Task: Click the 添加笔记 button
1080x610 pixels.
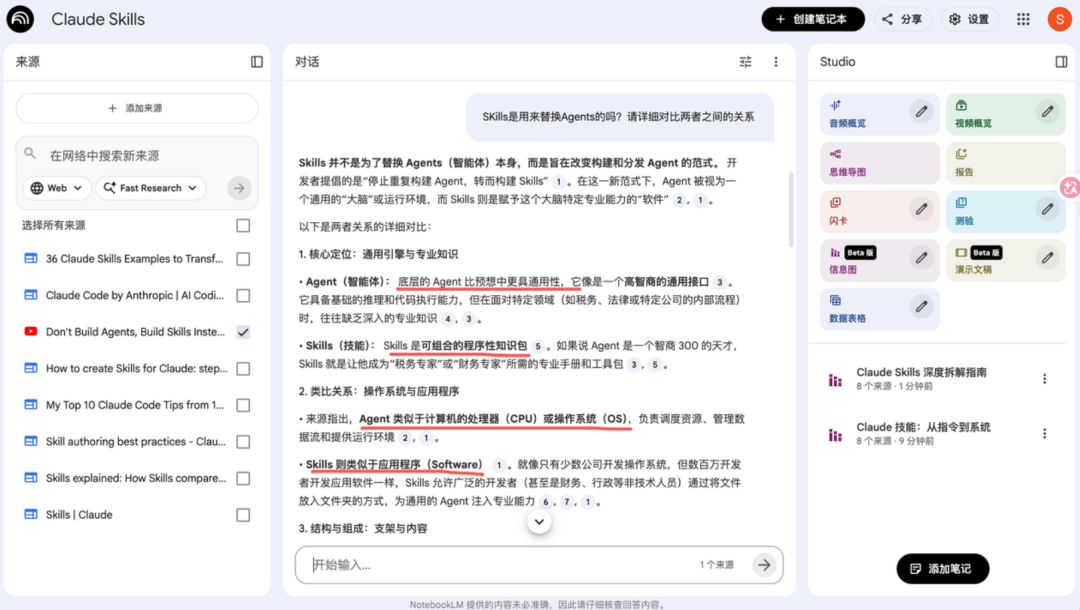Action: point(942,569)
